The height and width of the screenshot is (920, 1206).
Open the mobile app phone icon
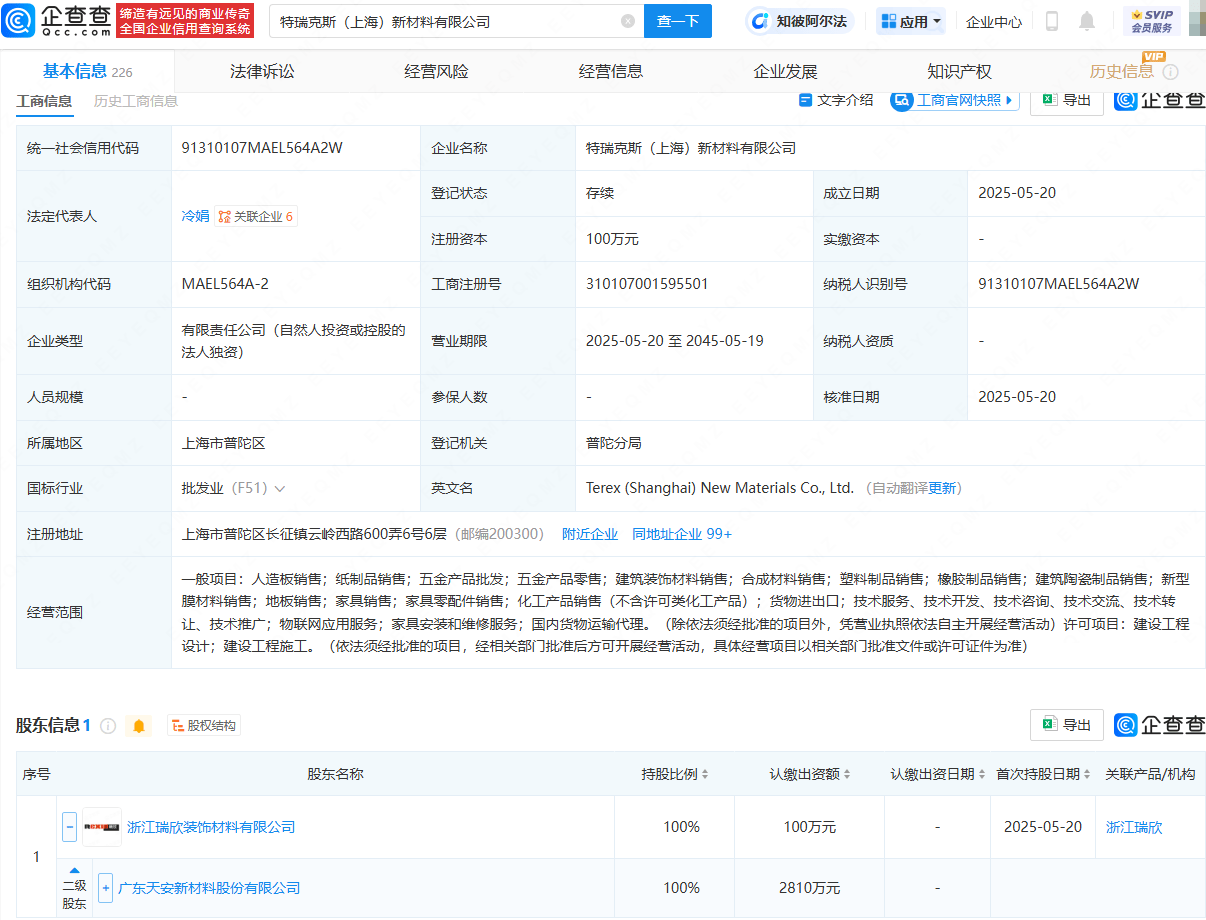click(x=1052, y=21)
